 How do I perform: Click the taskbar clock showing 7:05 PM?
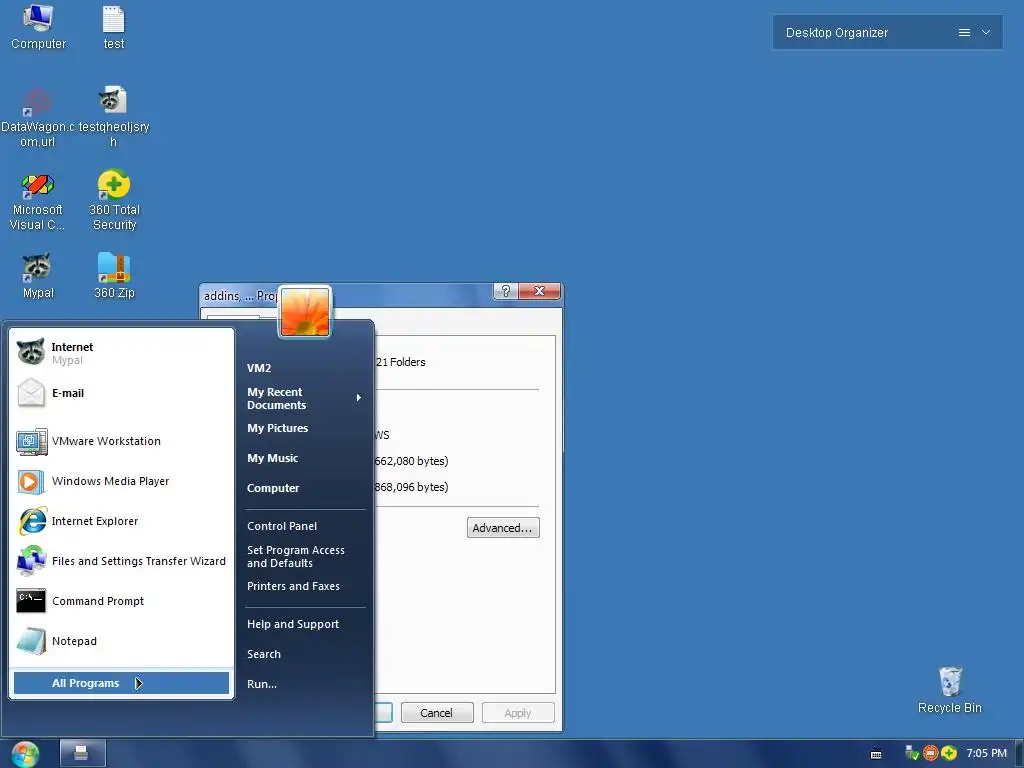(986, 753)
